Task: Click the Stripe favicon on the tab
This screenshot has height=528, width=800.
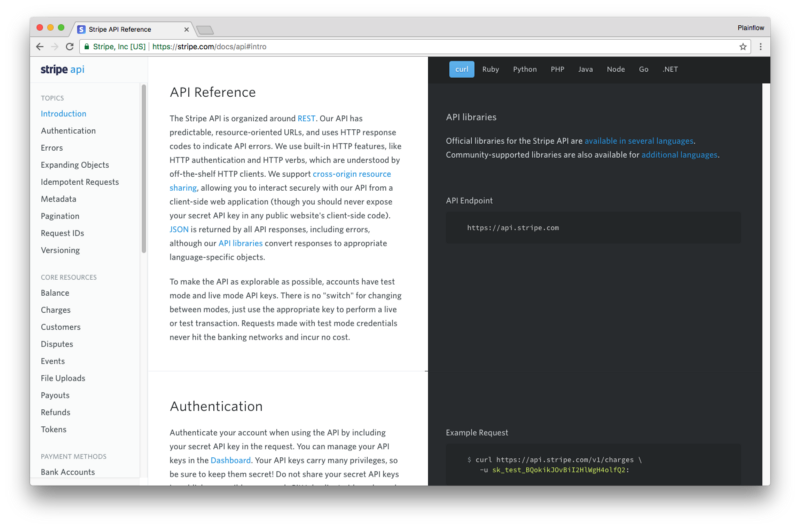Action: (x=81, y=30)
